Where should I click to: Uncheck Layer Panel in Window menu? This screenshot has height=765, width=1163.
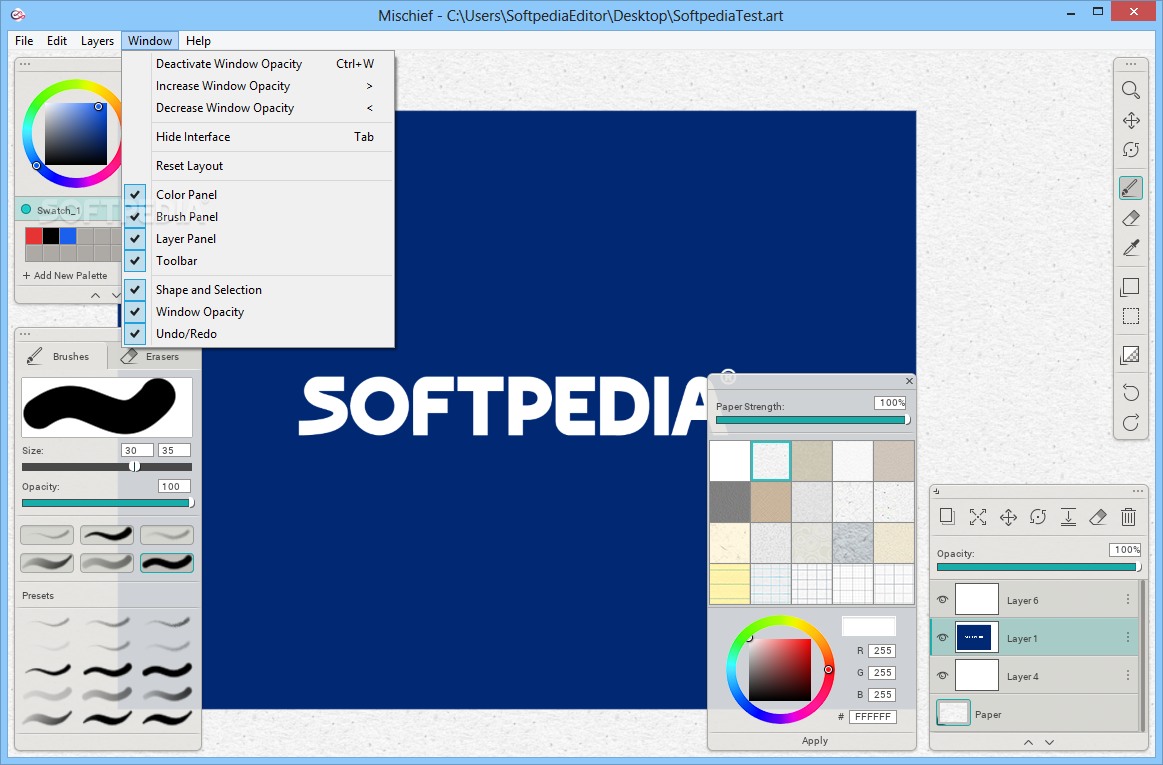click(135, 239)
